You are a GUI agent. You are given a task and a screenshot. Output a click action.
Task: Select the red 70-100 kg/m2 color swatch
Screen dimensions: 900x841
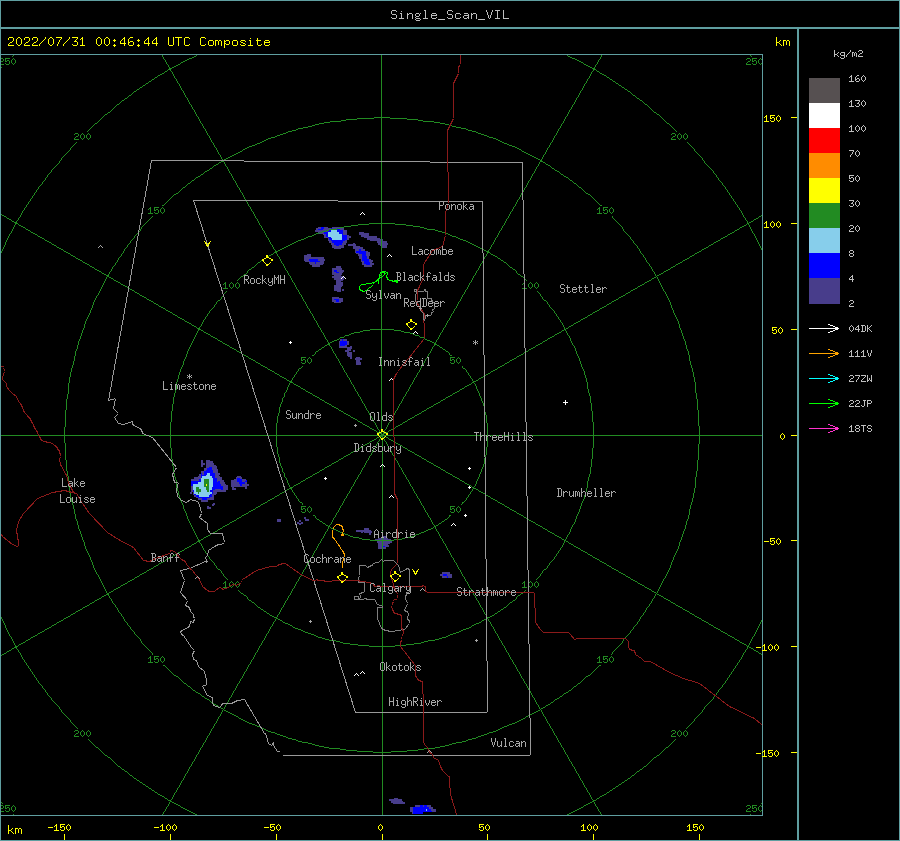click(x=824, y=141)
